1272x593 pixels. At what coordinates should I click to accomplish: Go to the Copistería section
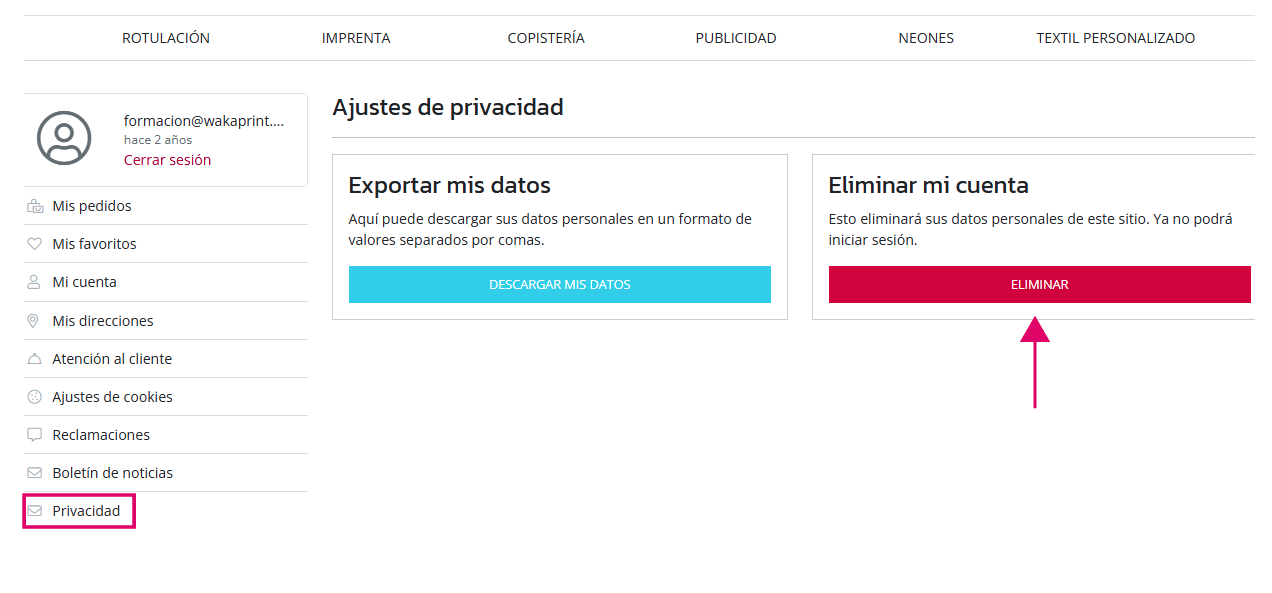click(546, 38)
